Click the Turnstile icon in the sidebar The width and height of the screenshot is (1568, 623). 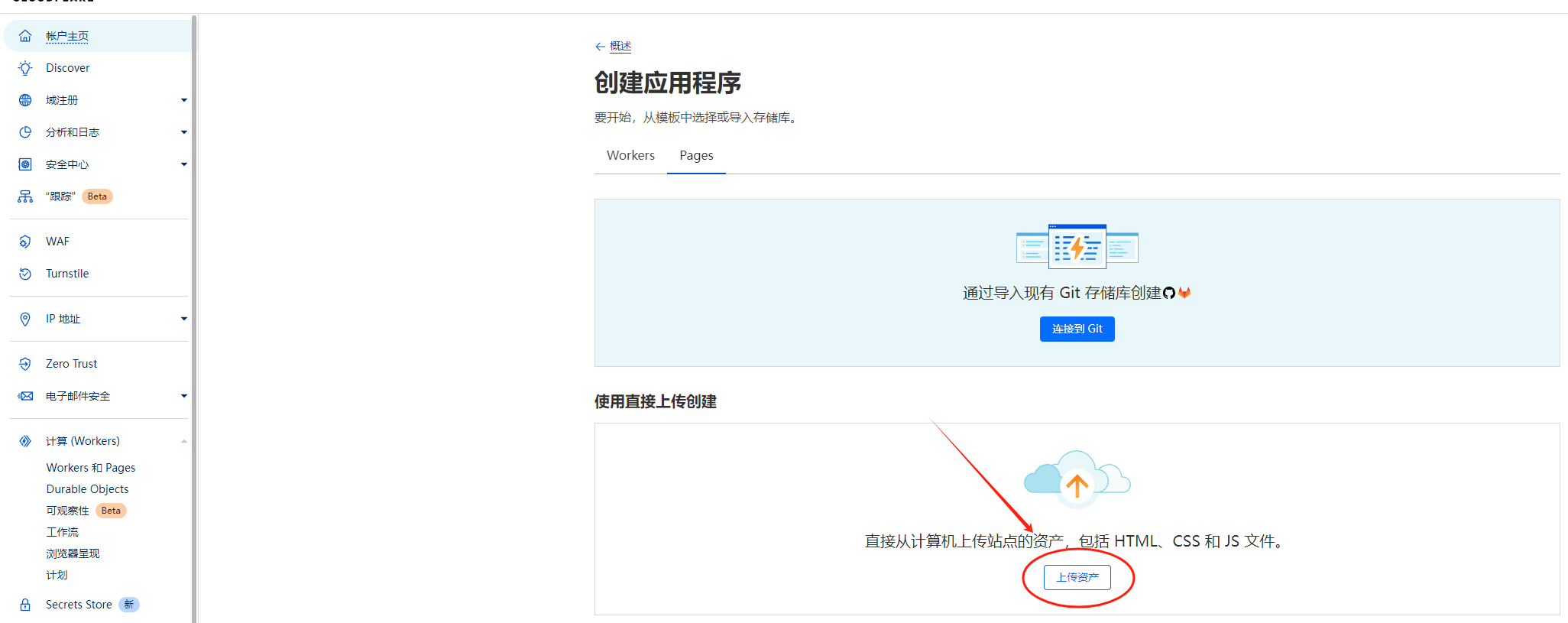[x=25, y=274]
